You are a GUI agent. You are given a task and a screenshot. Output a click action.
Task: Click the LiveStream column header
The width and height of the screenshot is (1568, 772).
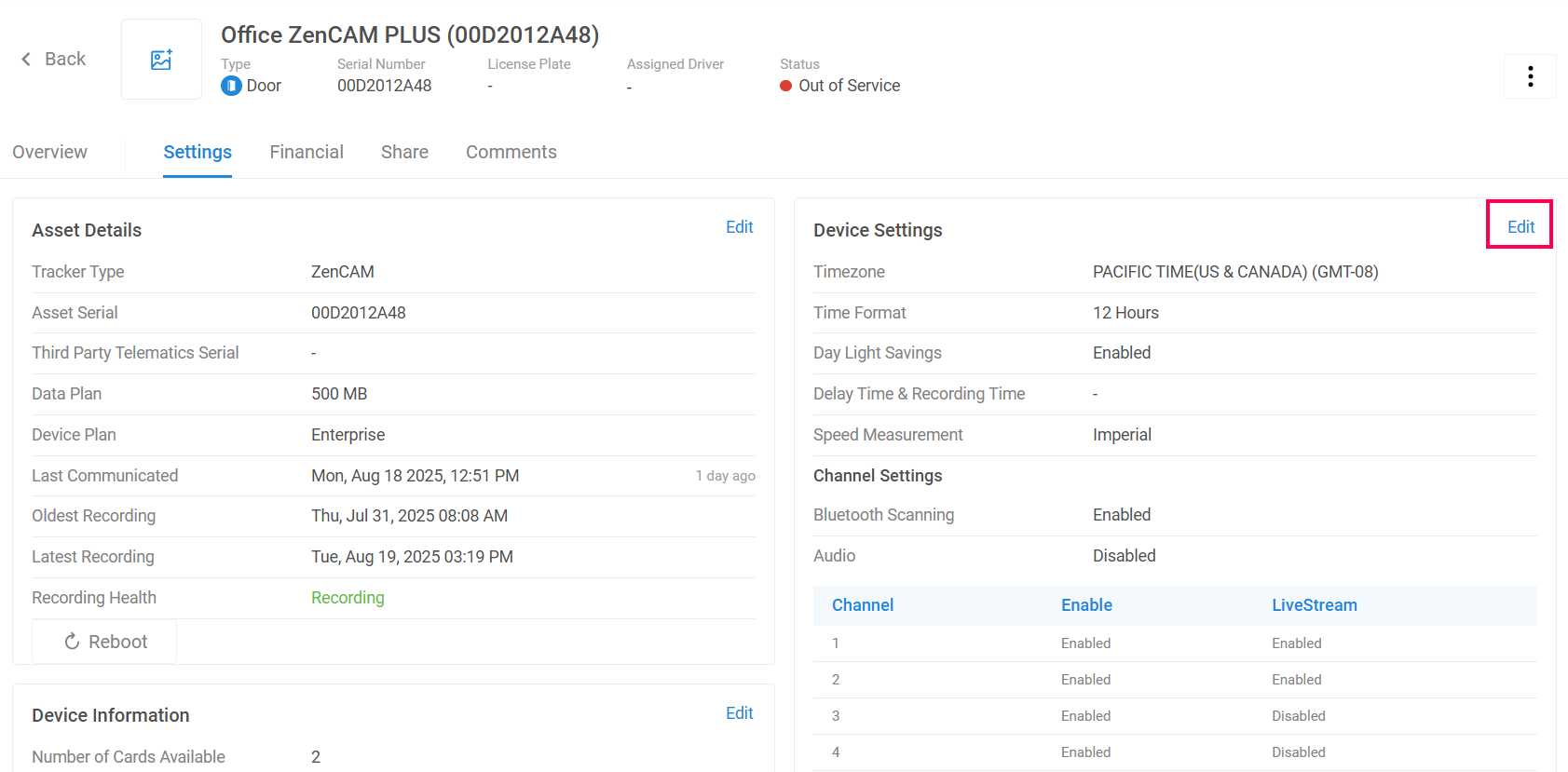pos(1315,605)
